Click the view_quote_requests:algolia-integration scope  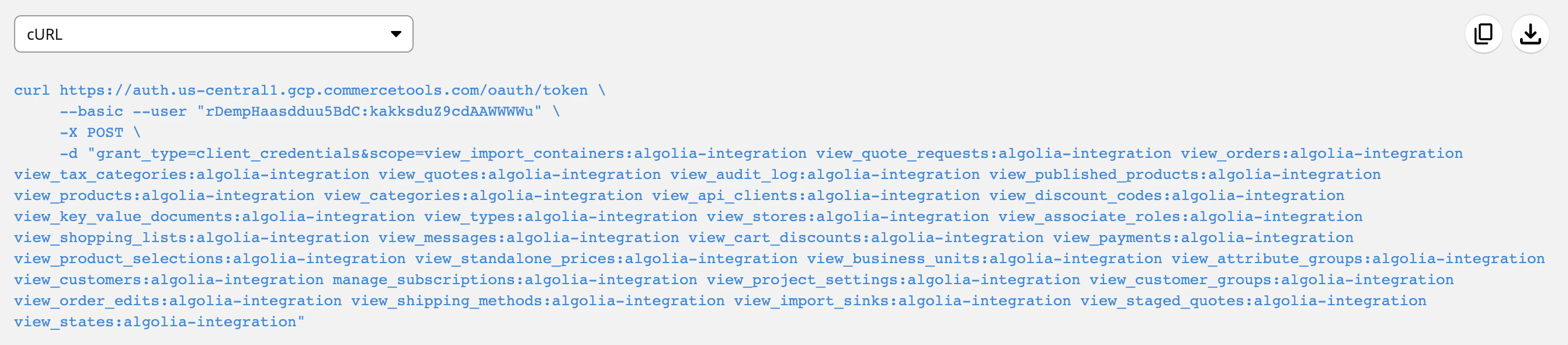click(x=992, y=153)
